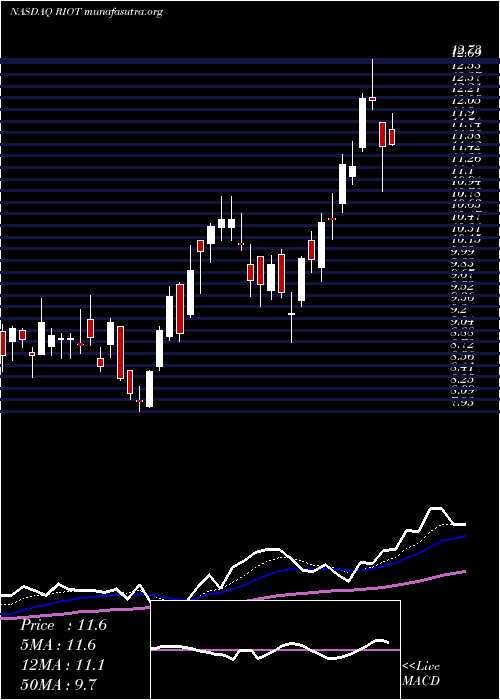Click the 9.2 price axis label
Viewport: 500px width, 700px height.
(460, 309)
